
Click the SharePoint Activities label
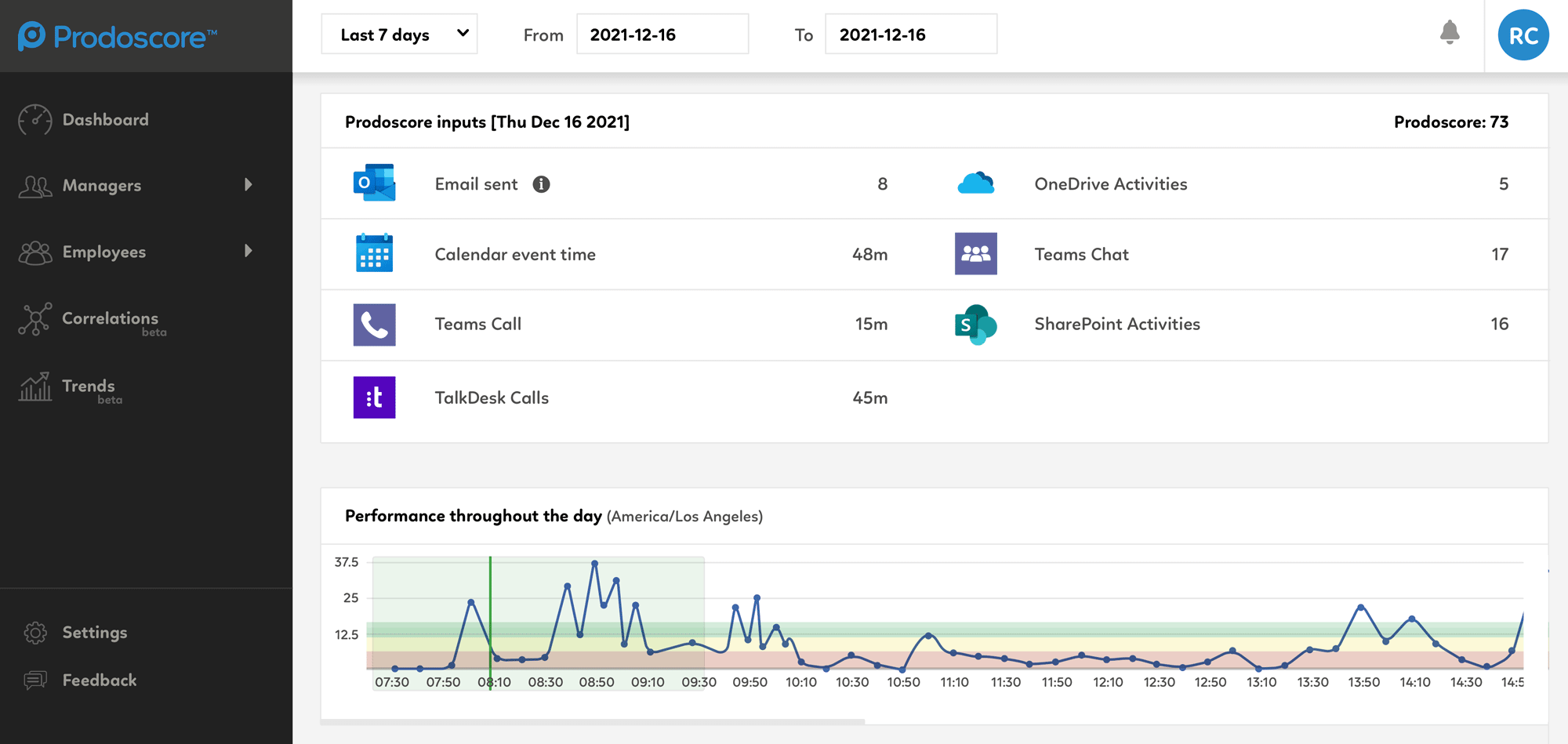[1116, 324]
